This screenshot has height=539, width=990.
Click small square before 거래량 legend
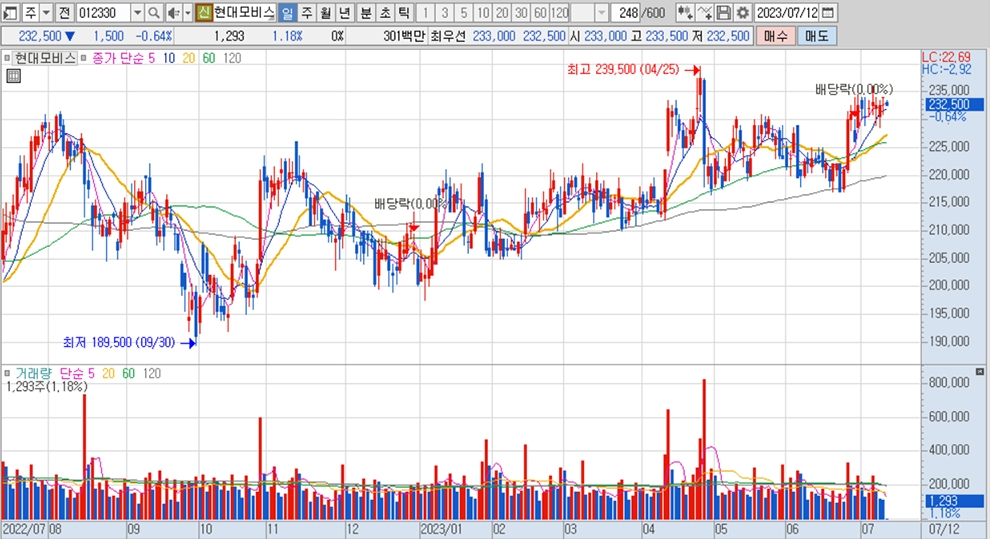[7, 373]
